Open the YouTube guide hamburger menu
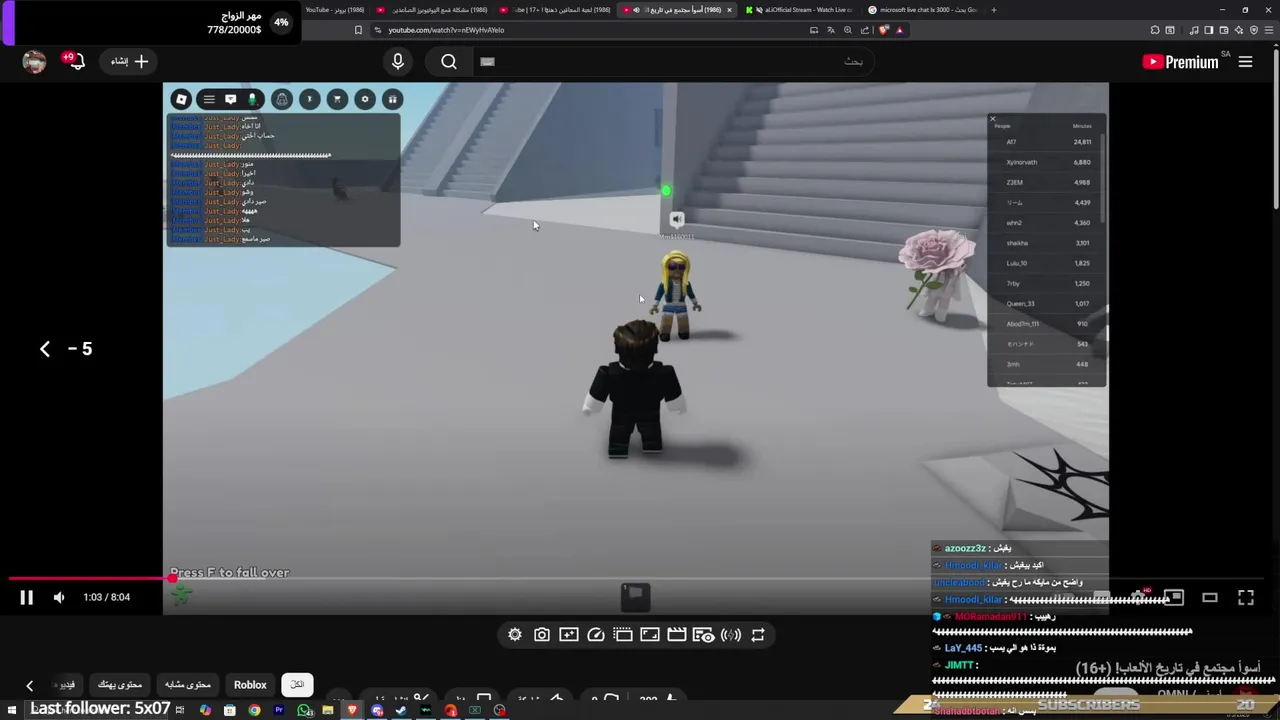 tap(1246, 62)
